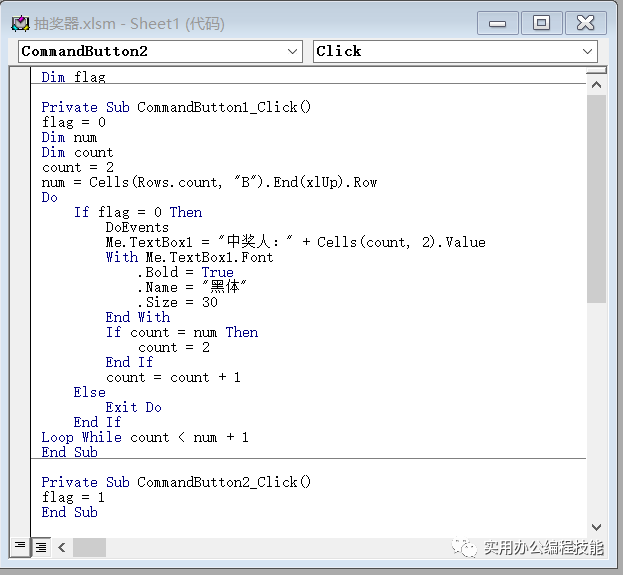Click the last 'End Sub' line
Image resolution: width=623 pixels, height=575 pixels.
pyautogui.click(x=70, y=512)
